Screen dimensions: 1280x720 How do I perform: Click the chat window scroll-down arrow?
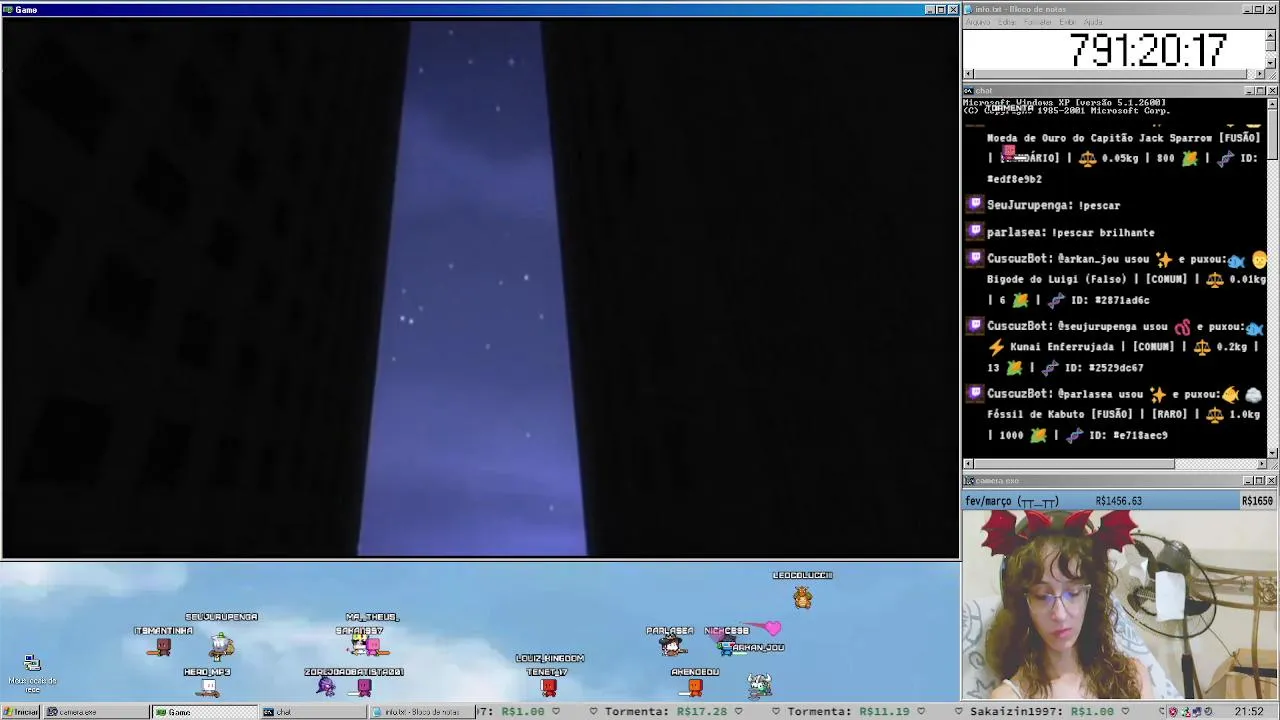click(1272, 453)
